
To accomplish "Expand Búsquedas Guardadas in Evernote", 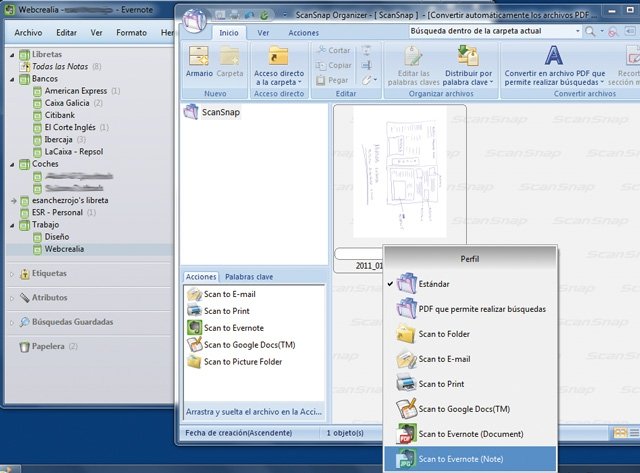I will pyautogui.click(x=12, y=322).
